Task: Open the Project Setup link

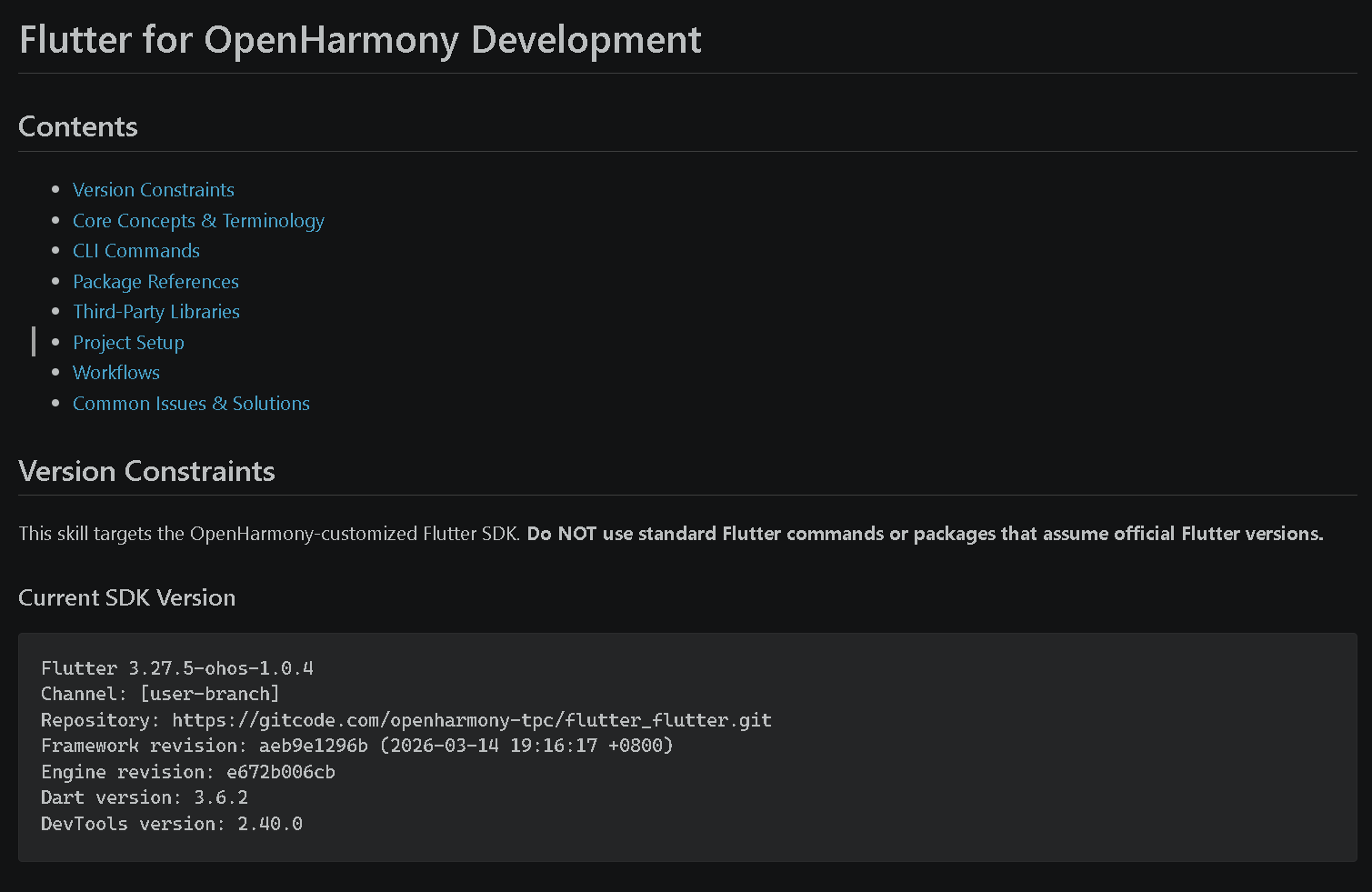Action: (x=128, y=343)
